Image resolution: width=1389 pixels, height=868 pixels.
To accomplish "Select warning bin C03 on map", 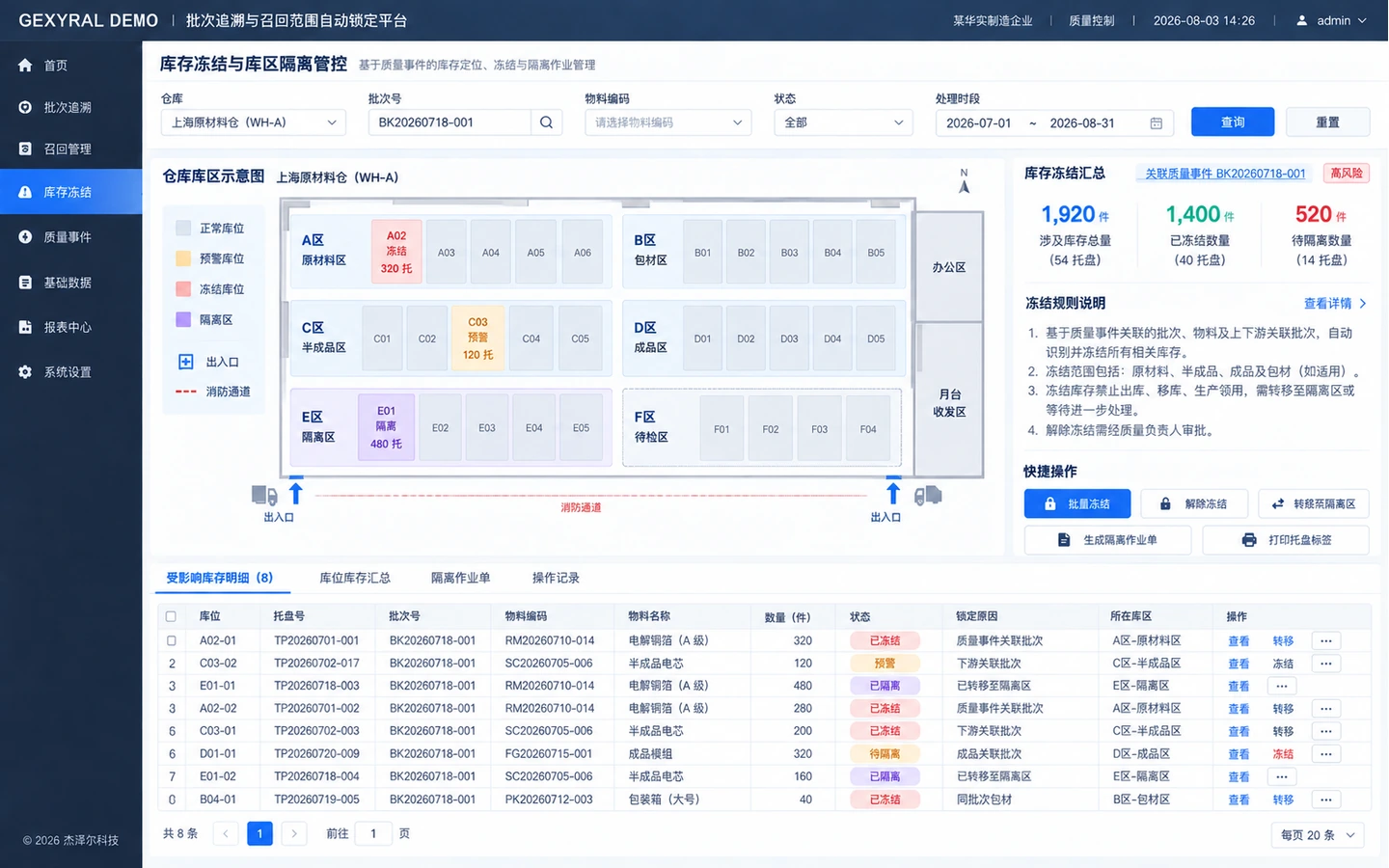I will click(x=477, y=338).
